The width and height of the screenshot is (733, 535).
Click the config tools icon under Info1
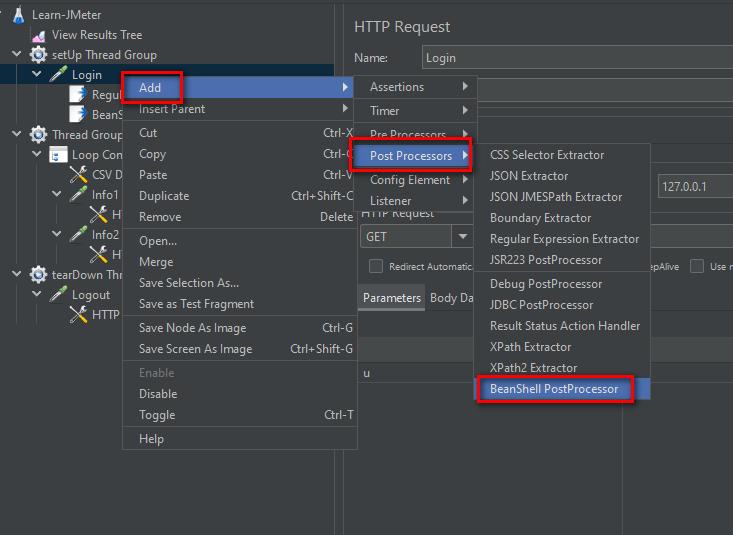(98, 214)
